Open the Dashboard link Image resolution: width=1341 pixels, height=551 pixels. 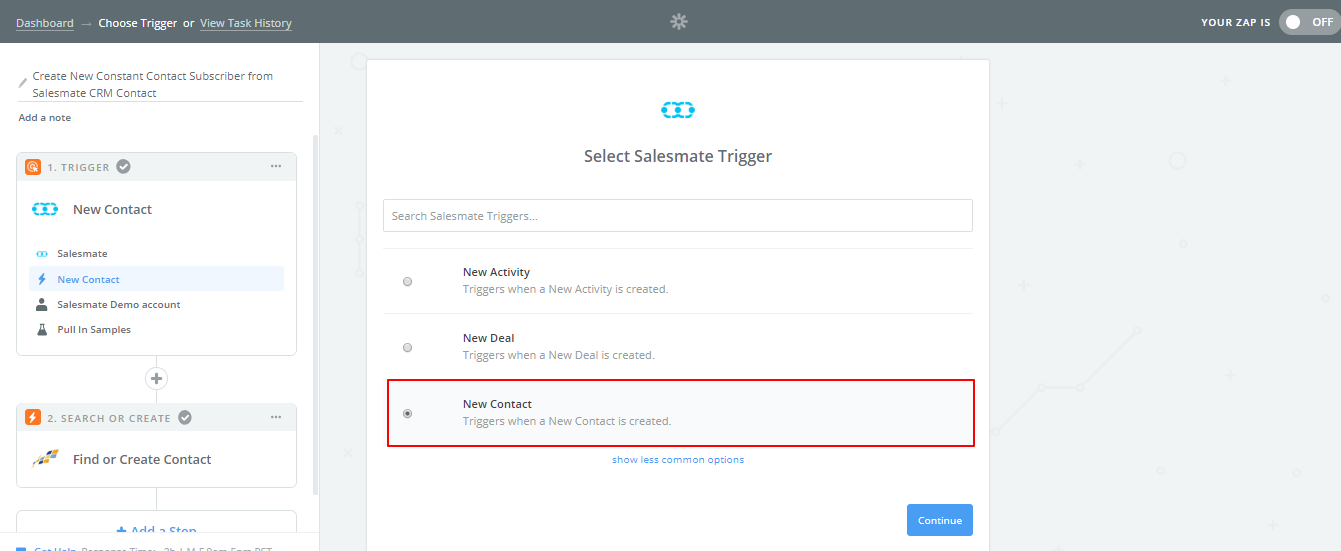click(x=45, y=23)
